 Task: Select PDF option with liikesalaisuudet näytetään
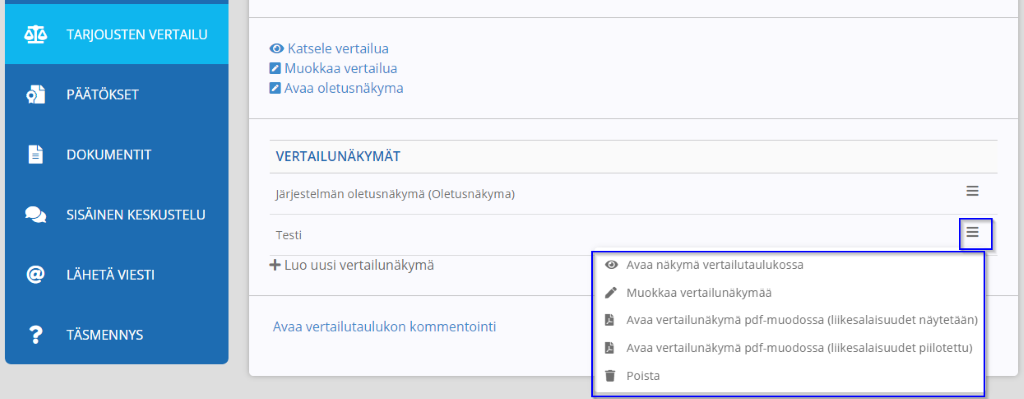(801, 320)
